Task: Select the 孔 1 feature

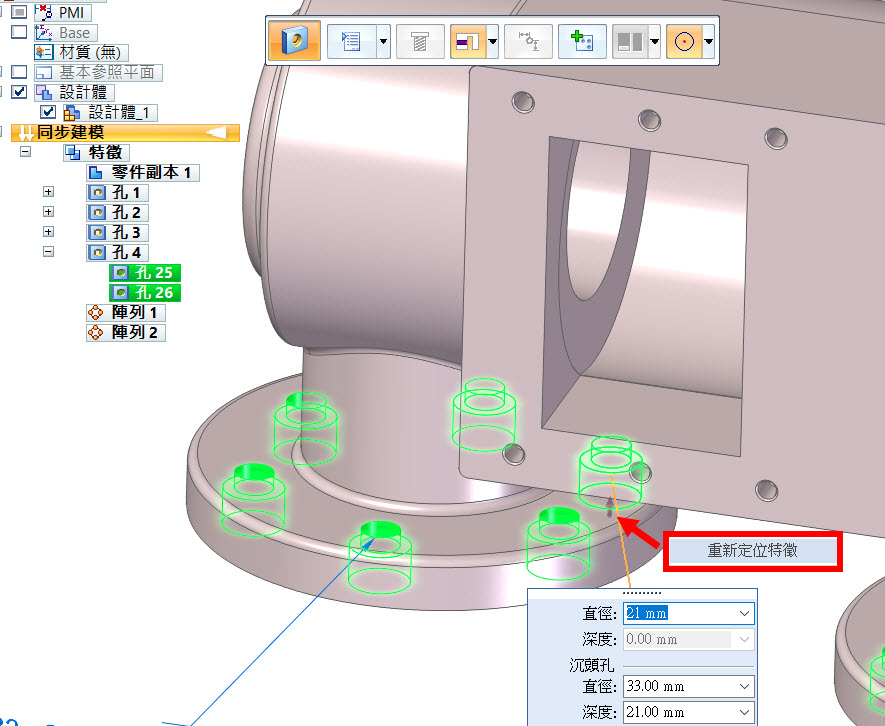Action: [117, 193]
